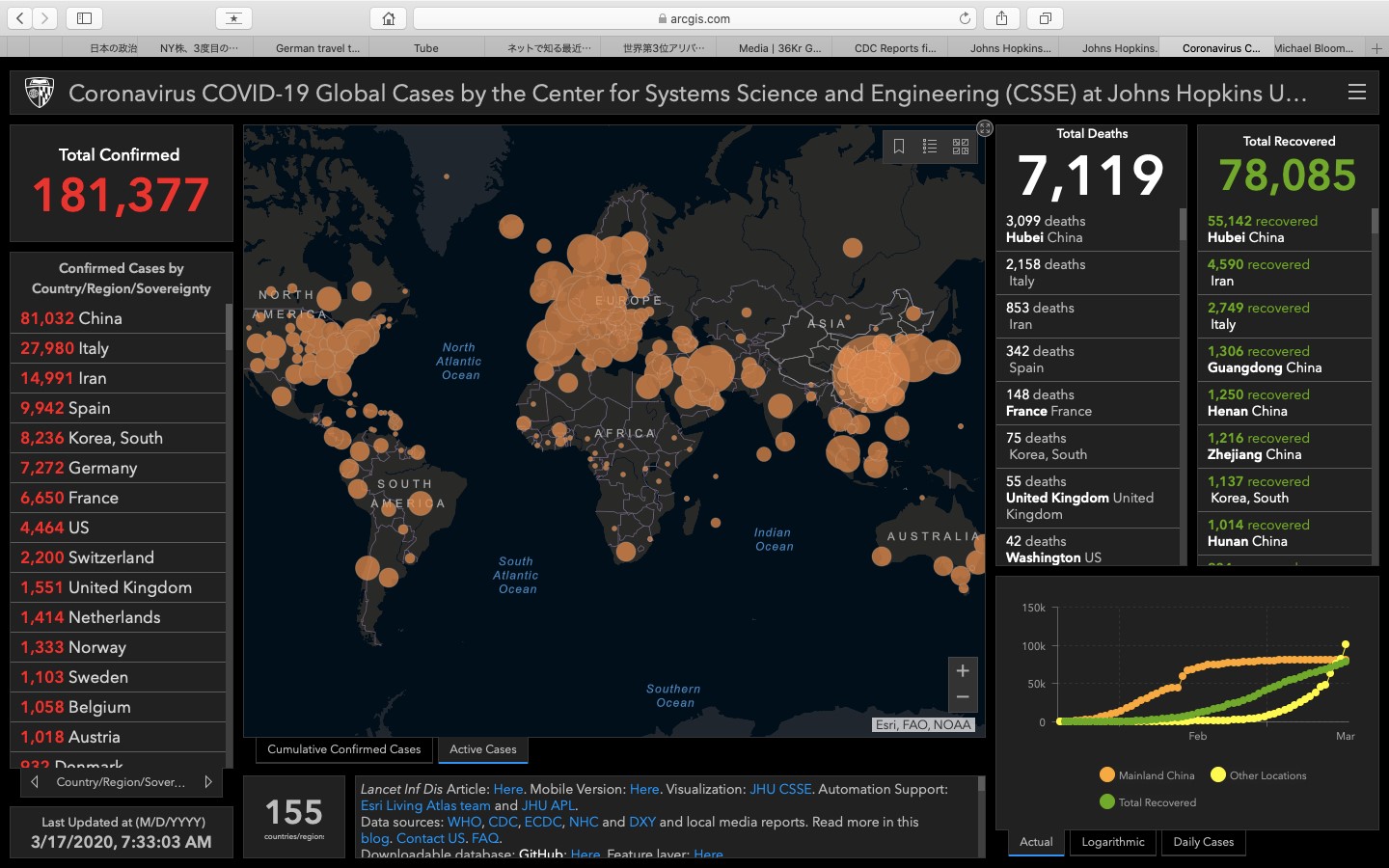Click the Johns Hopkins shield logo
1389x868 pixels.
pos(40,93)
